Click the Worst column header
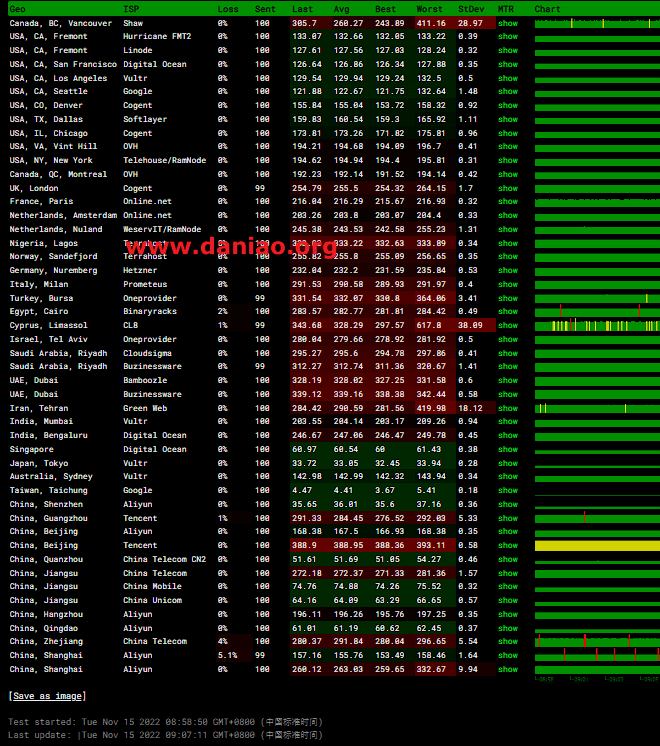The height and width of the screenshot is (746, 660). (429, 9)
